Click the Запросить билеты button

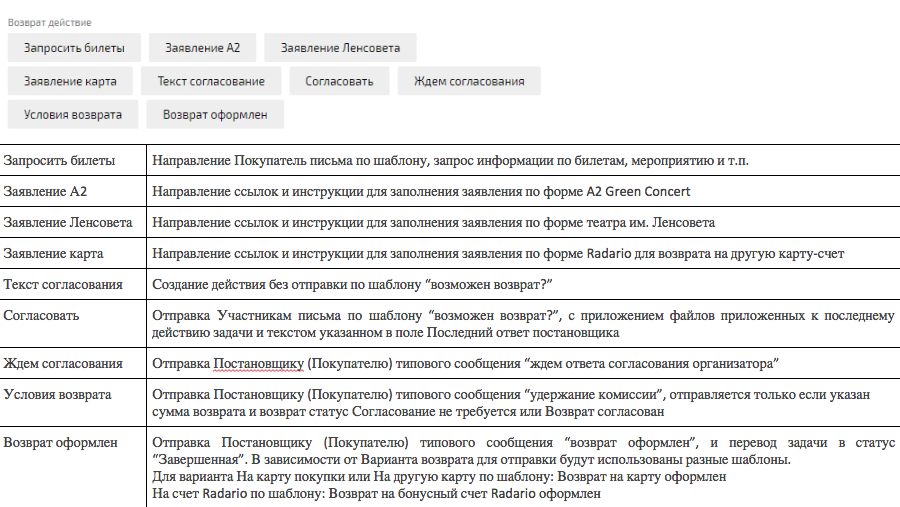(x=74, y=48)
